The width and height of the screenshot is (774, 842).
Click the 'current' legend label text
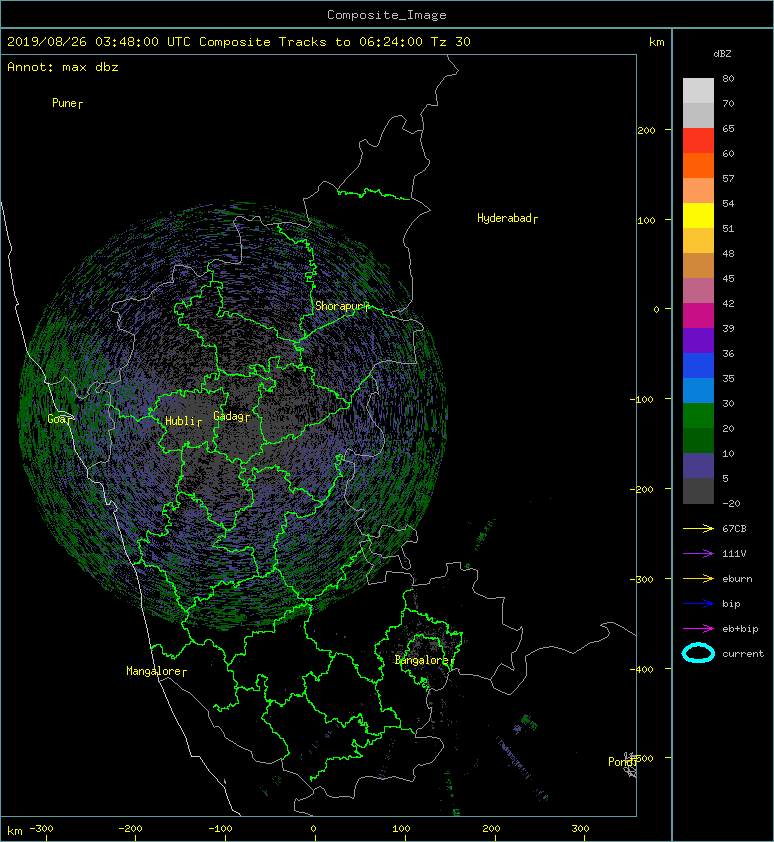(x=743, y=654)
